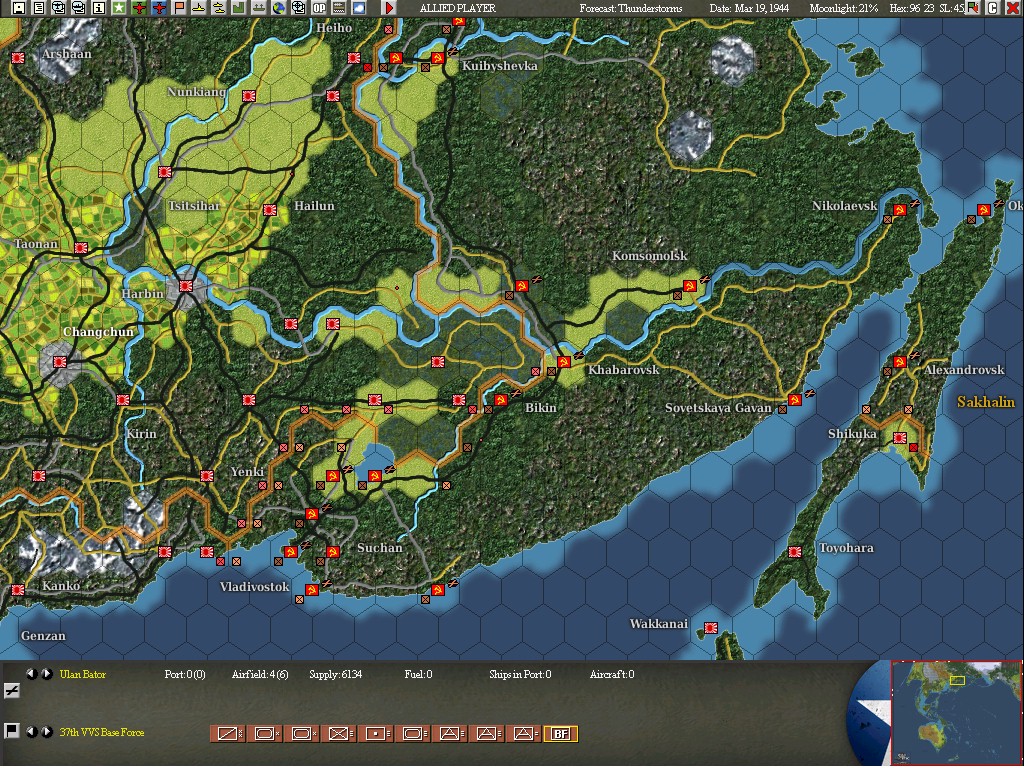Viewport: 1024px width, 768px height.
Task: Click the crosshair target toolbar icon
Action: coord(298,8)
